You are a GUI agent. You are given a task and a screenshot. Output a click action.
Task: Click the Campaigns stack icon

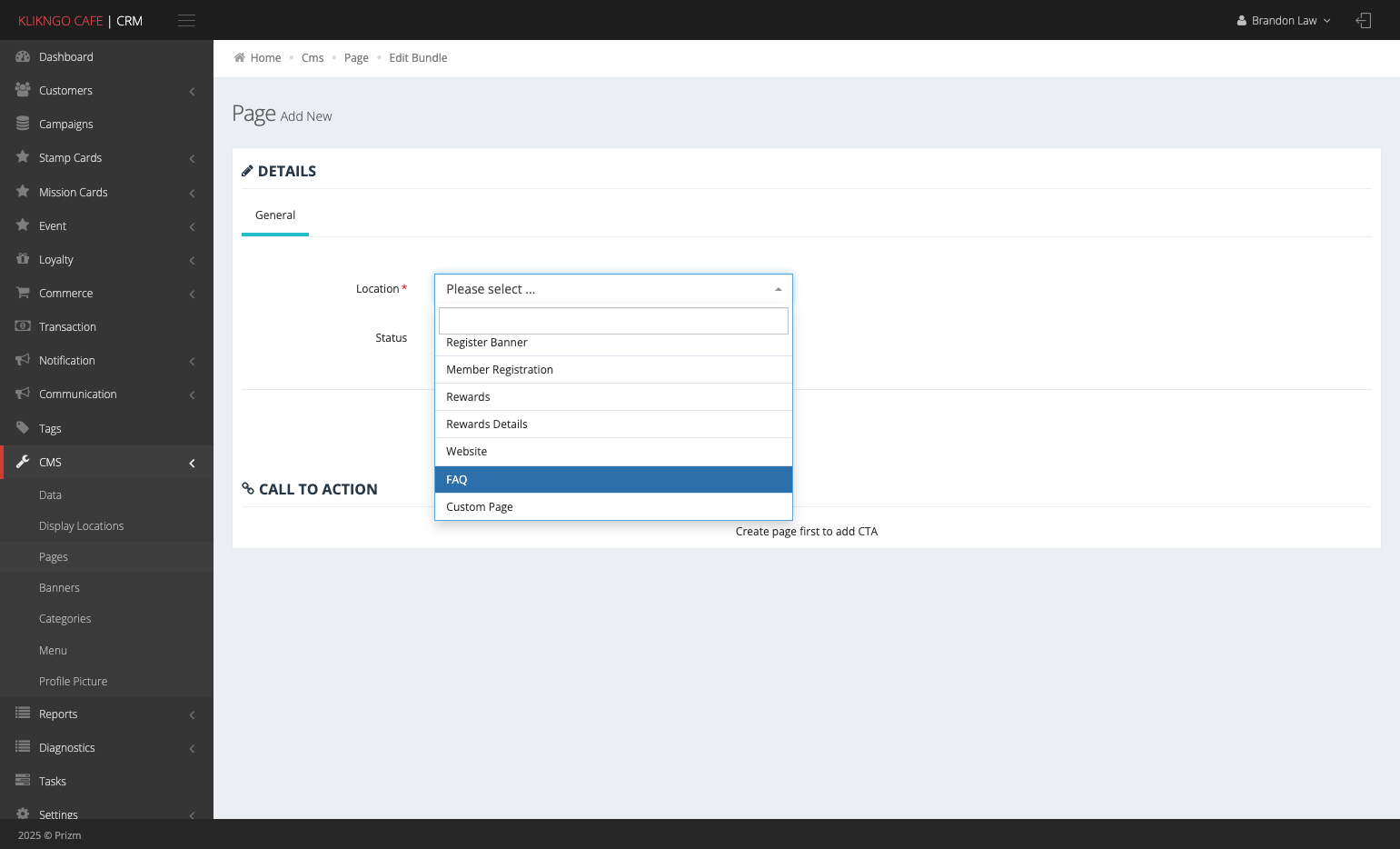pyautogui.click(x=23, y=124)
